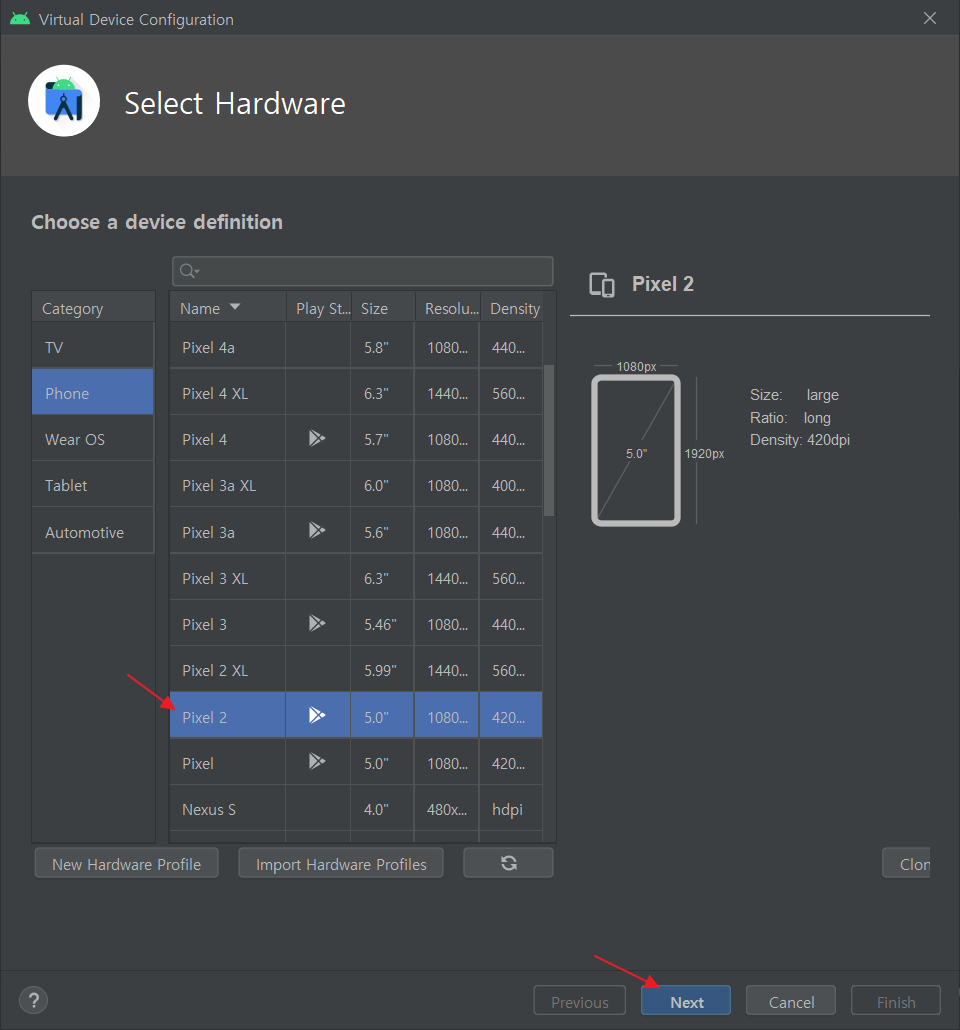Select the Pixel 3a device name
This screenshot has width=960, height=1030.
click(208, 532)
